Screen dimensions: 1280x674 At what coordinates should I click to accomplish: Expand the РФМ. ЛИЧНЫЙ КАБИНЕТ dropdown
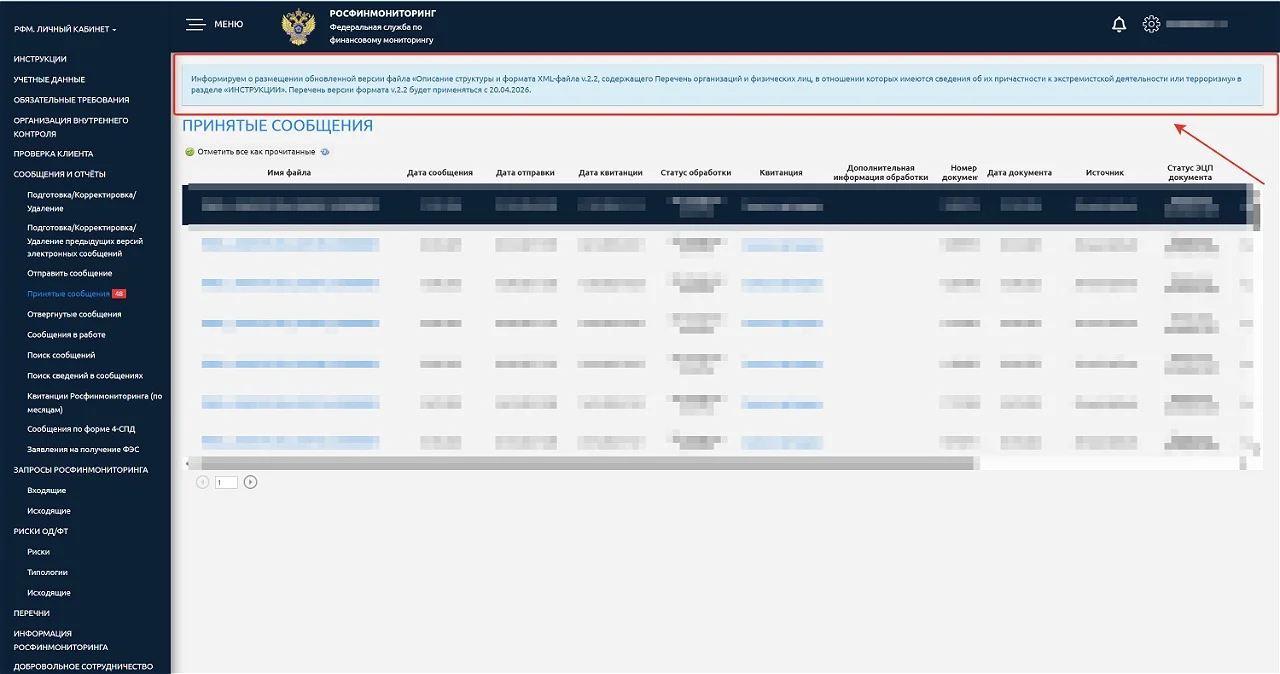(x=65, y=29)
